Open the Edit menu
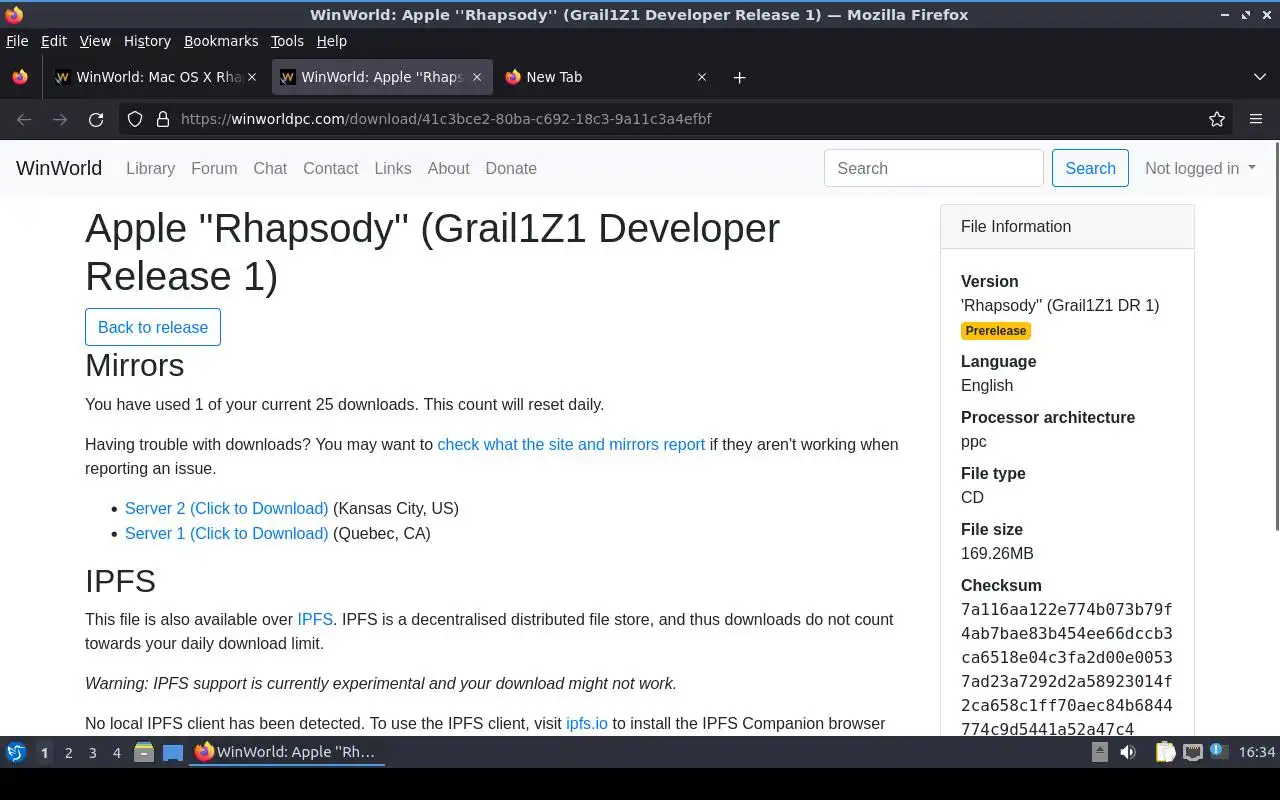The height and width of the screenshot is (800, 1280). pos(54,41)
